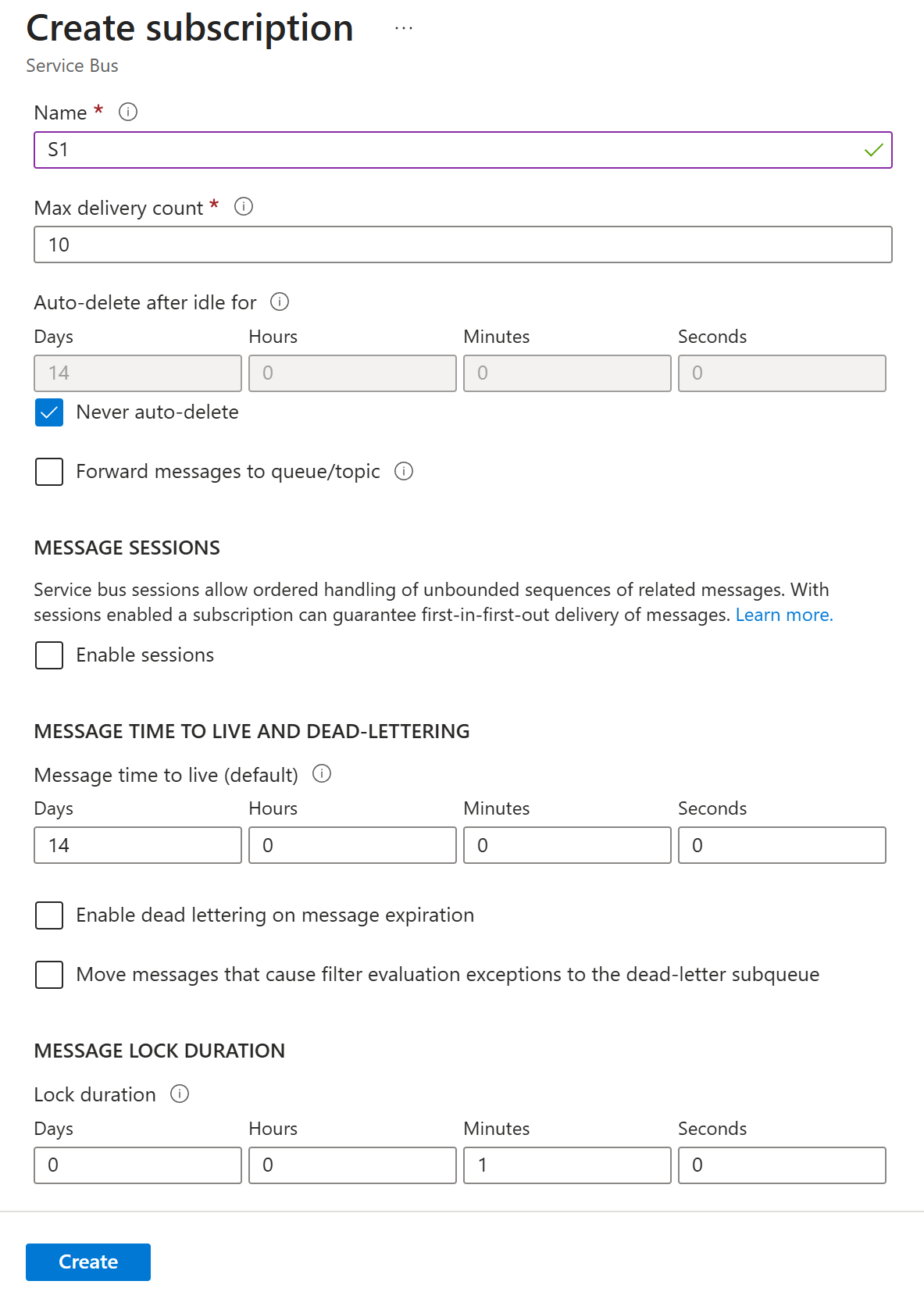Click the Message time to live info icon
Viewport: 924px width, 1306px height.
click(321, 774)
